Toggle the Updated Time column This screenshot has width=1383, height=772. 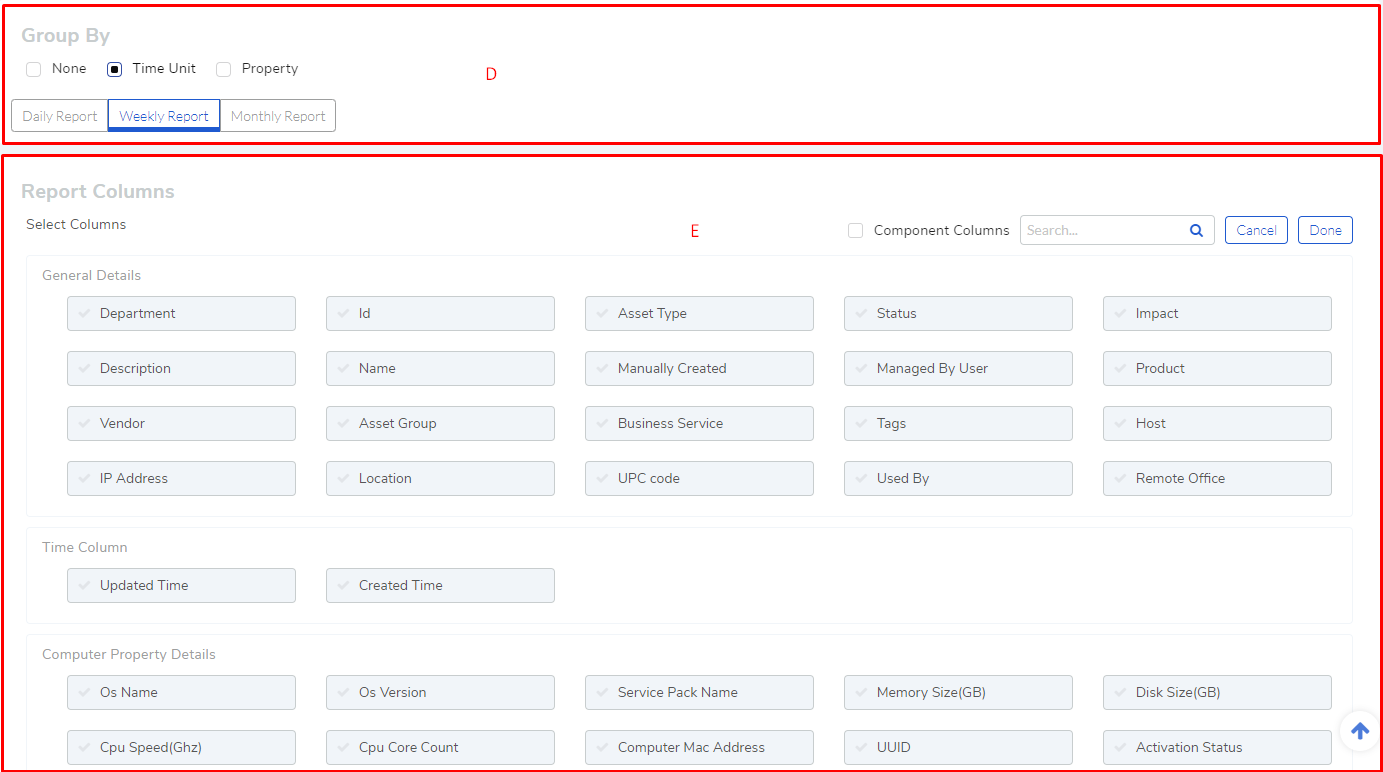(181, 585)
